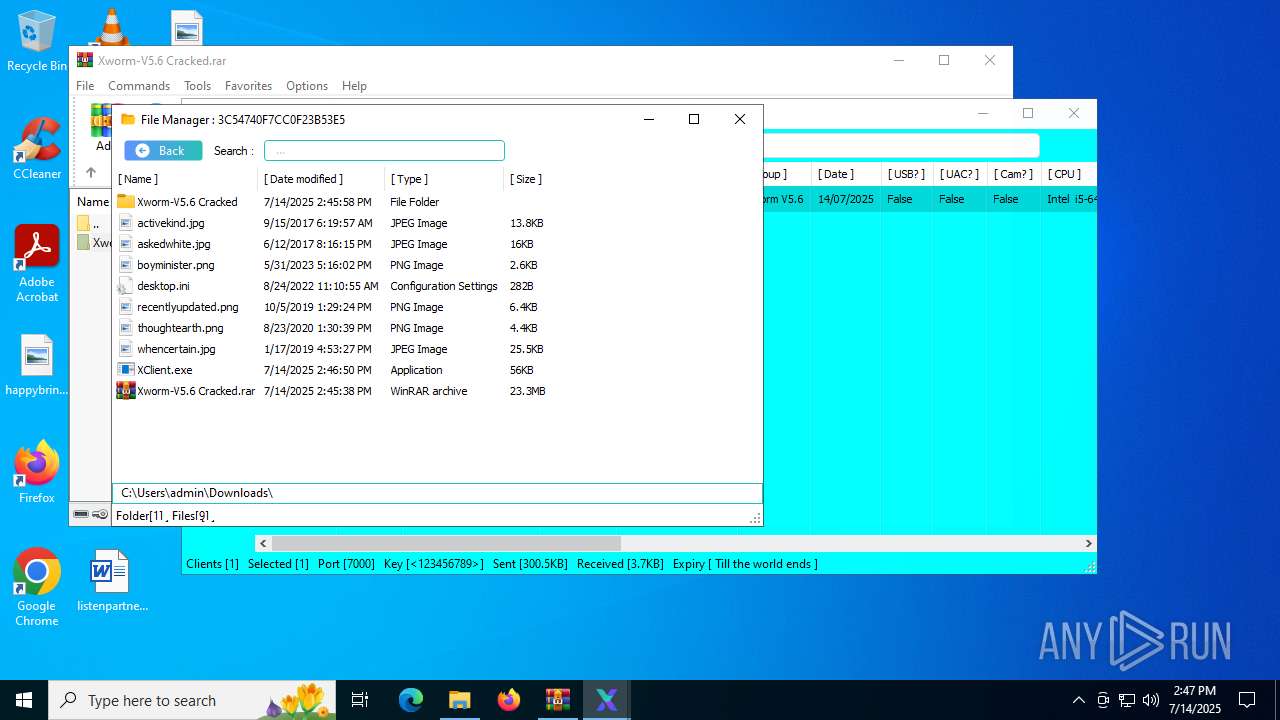
Task: Open Microsoft Edge from the taskbar
Action: (x=411, y=700)
